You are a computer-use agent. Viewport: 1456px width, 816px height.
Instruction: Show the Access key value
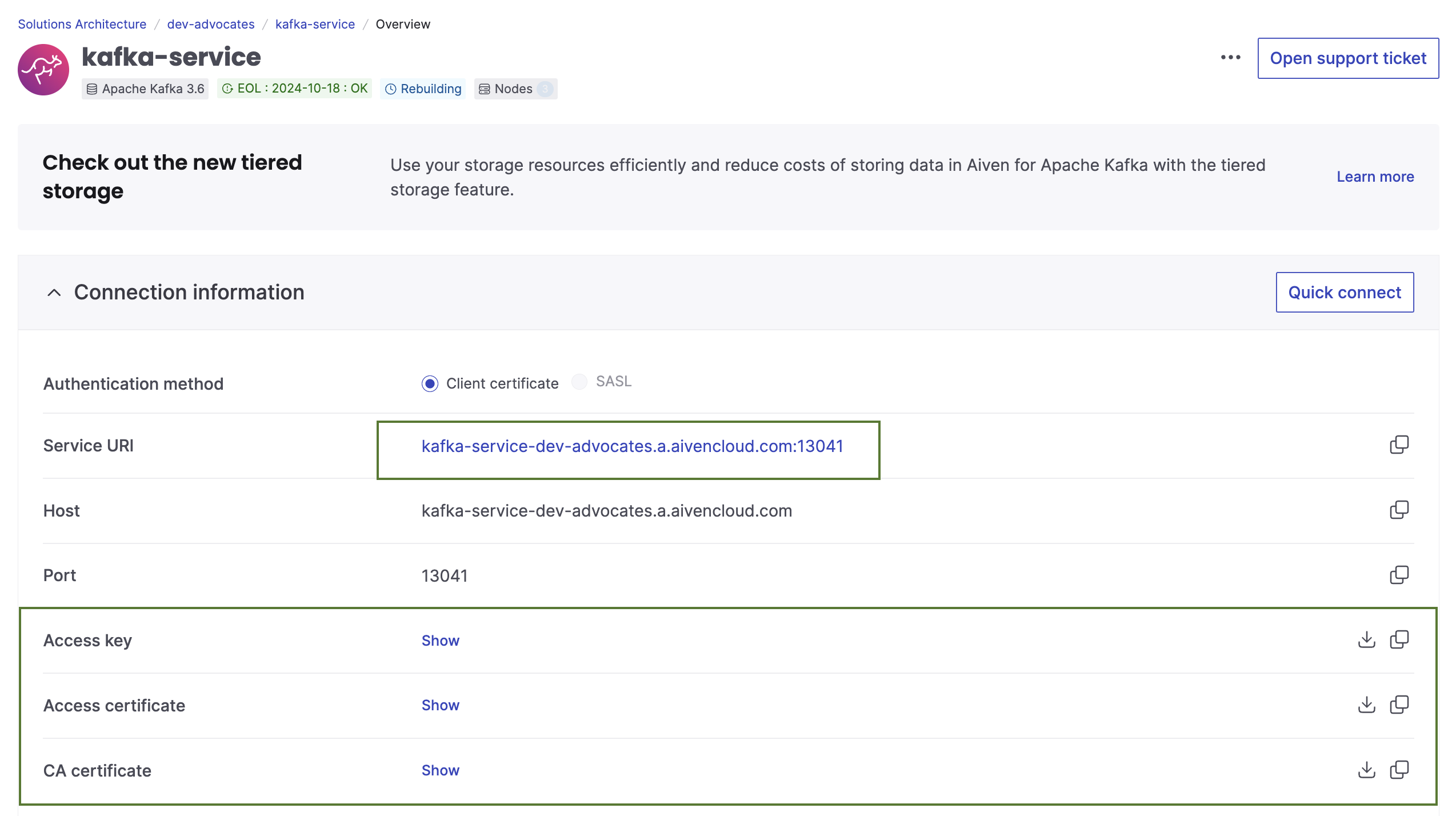pos(440,640)
